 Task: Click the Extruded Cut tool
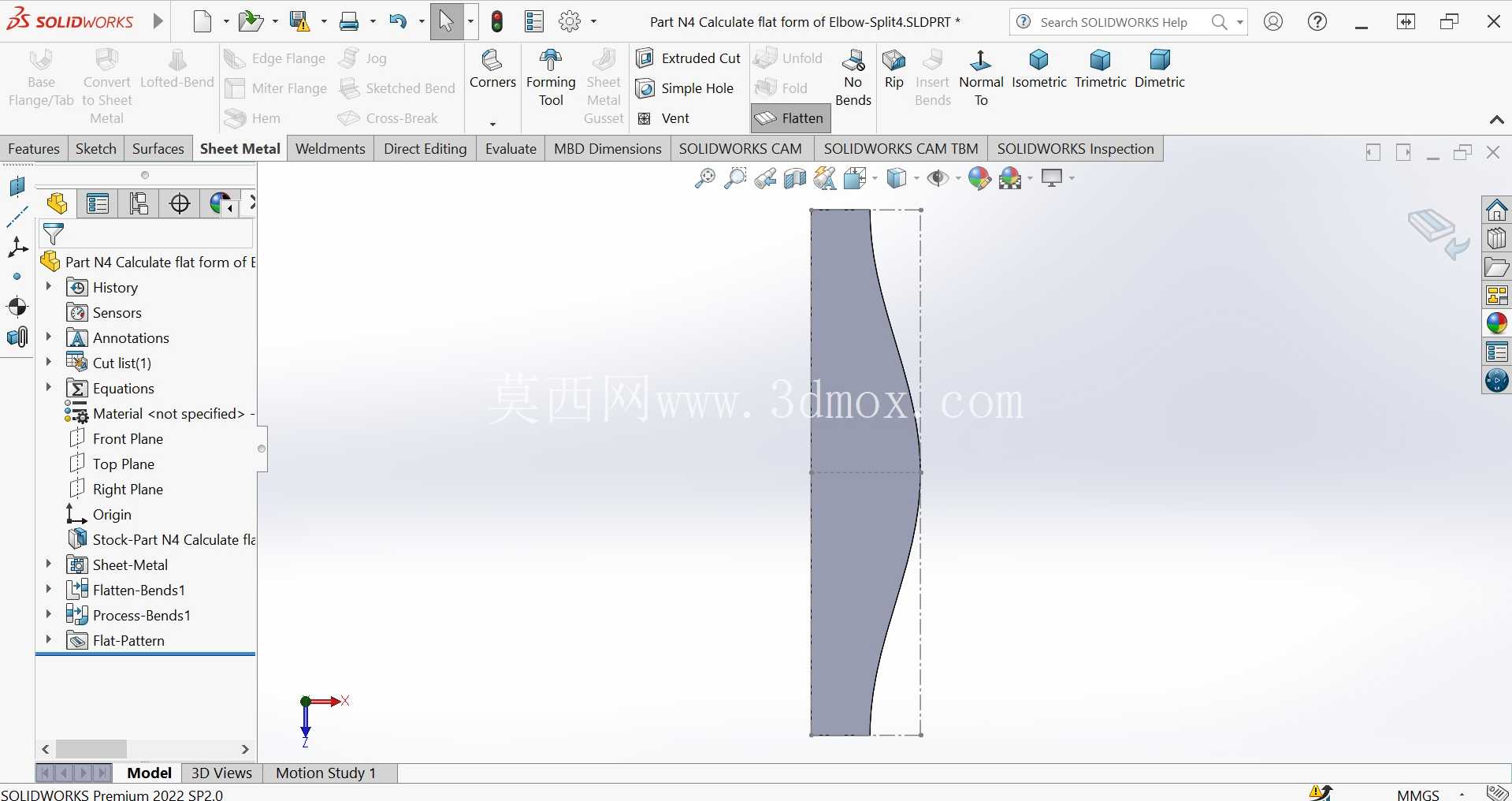click(689, 58)
